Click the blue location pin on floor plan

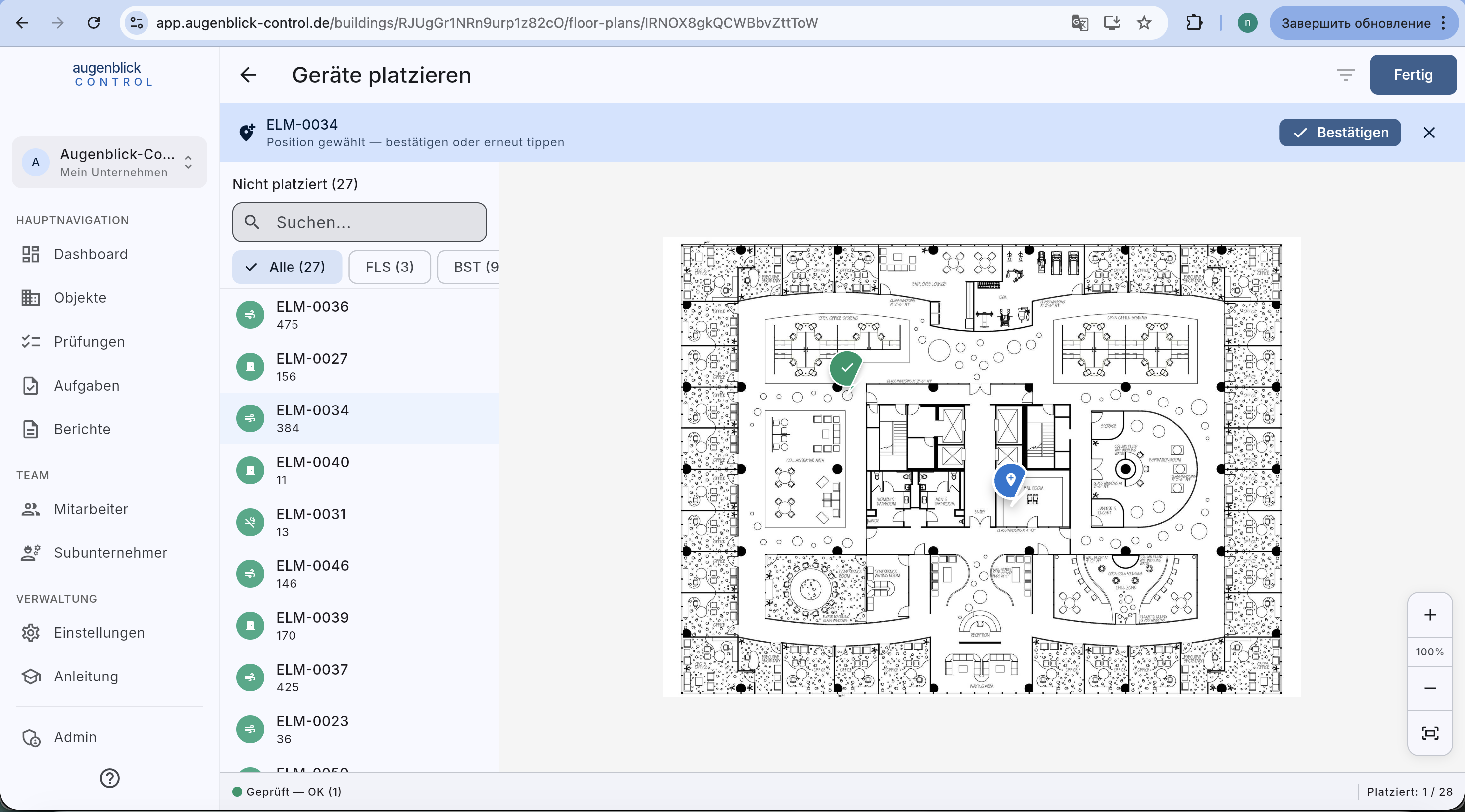1010,481
